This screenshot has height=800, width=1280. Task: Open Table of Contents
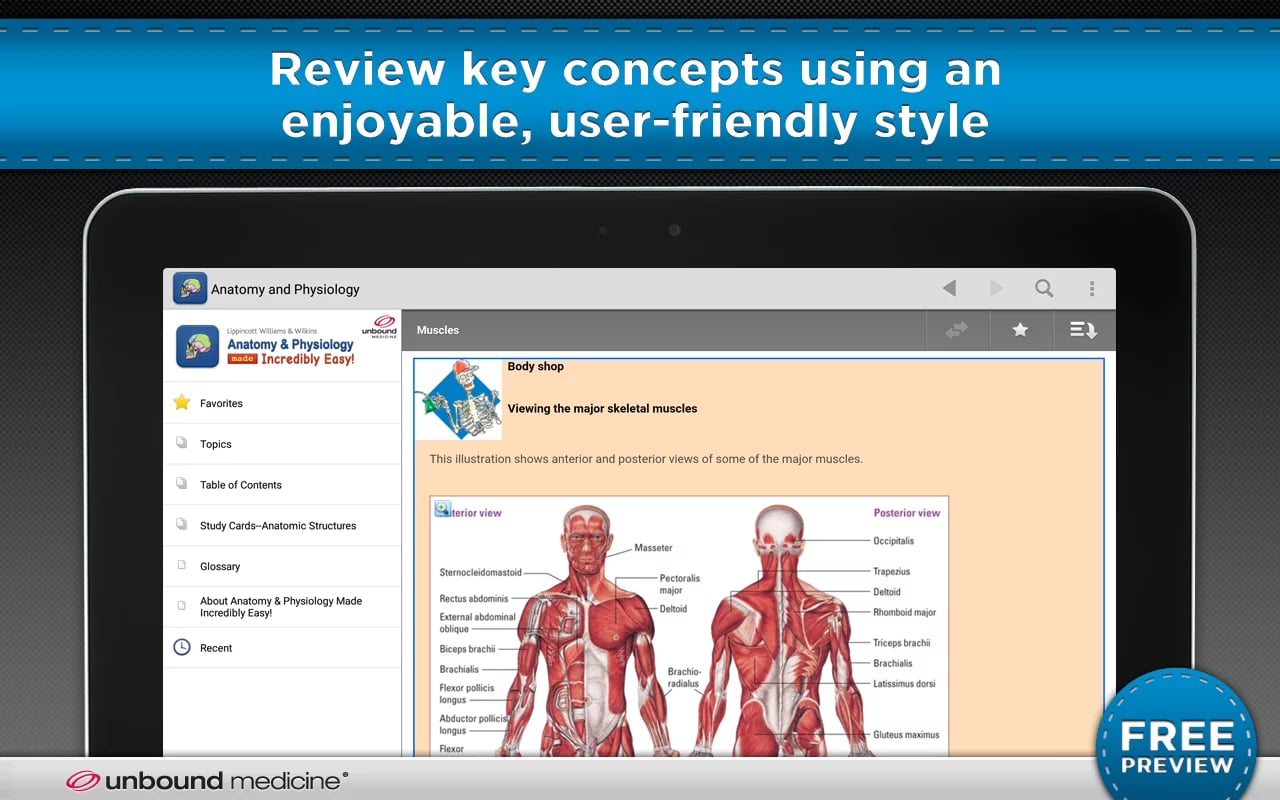pos(282,485)
